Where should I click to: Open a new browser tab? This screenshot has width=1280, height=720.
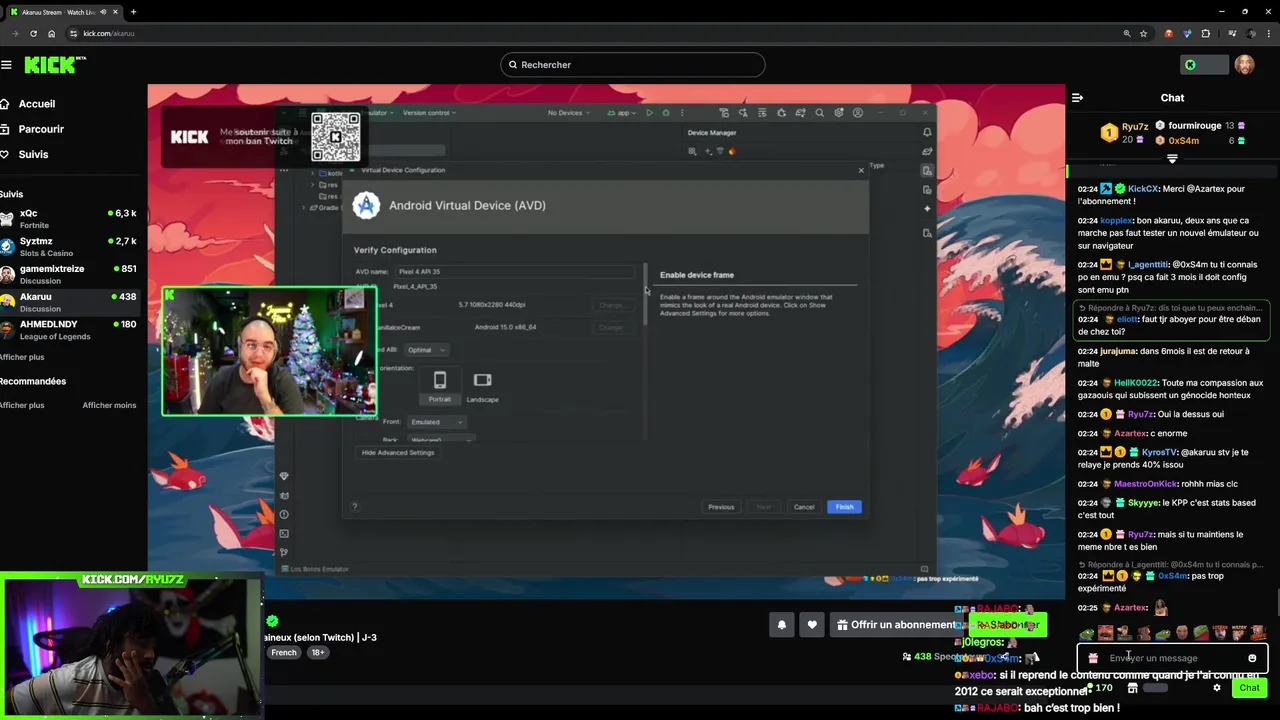tap(133, 12)
